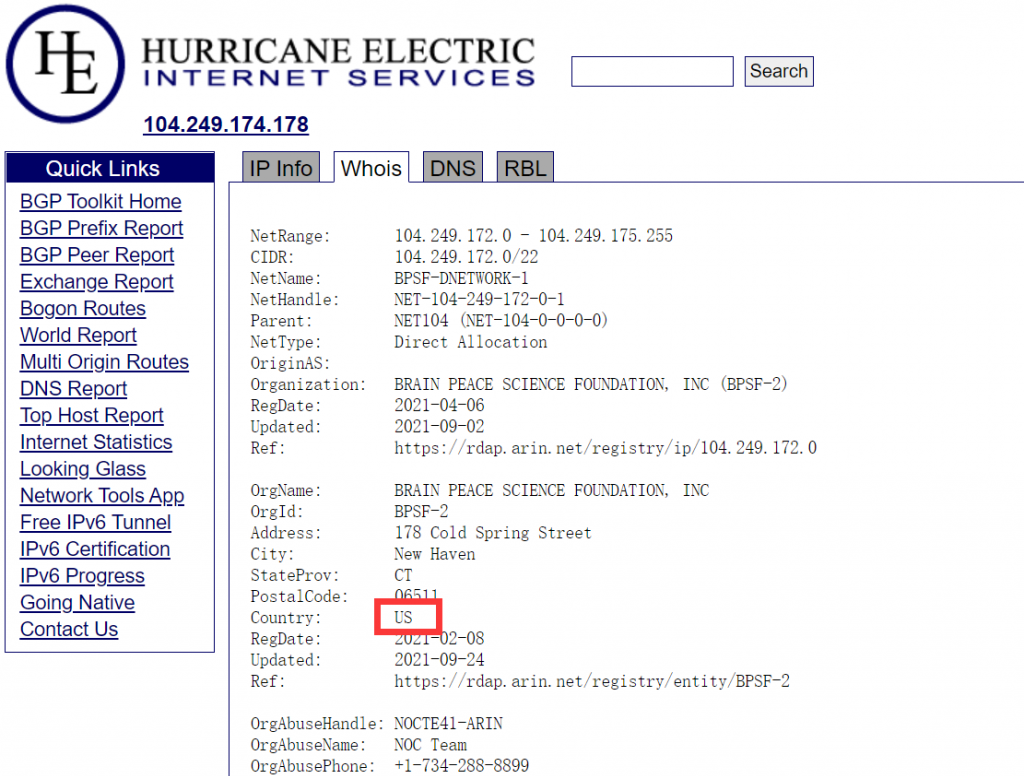Click the NetHandle value NET-104-249-172-0-1
The width and height of the screenshot is (1024, 776).
tap(479, 300)
